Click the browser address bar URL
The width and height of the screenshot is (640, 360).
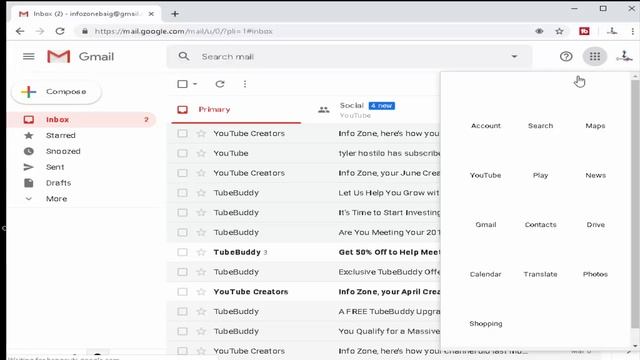tap(183, 31)
